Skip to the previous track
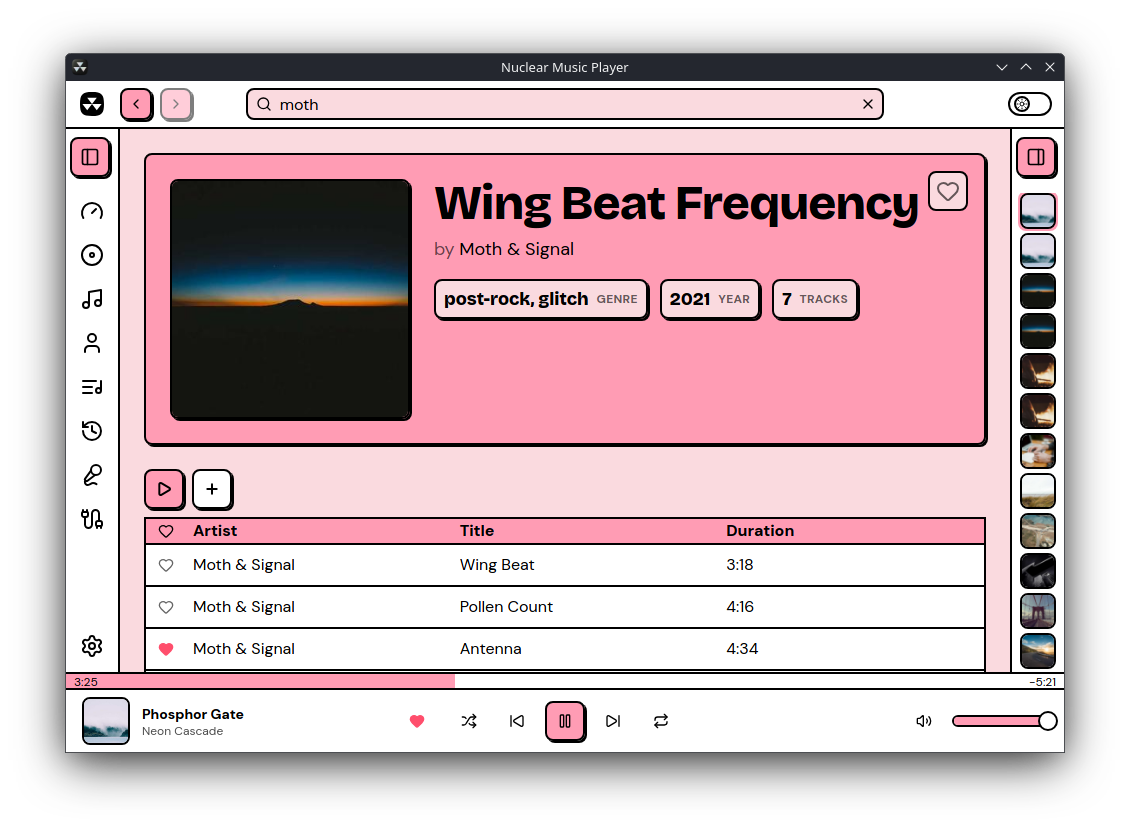The image size is (1130, 830). coord(517,721)
